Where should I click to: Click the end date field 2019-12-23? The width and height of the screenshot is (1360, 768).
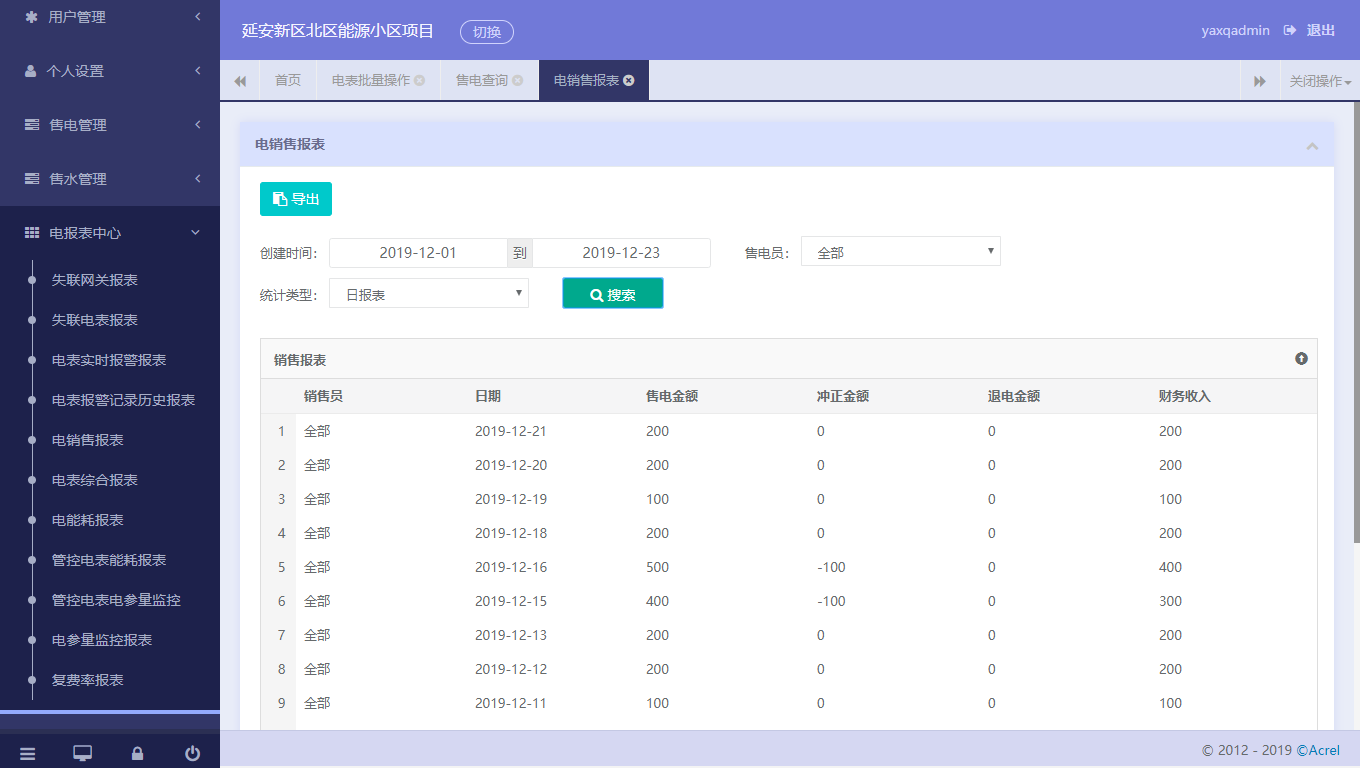(621, 253)
